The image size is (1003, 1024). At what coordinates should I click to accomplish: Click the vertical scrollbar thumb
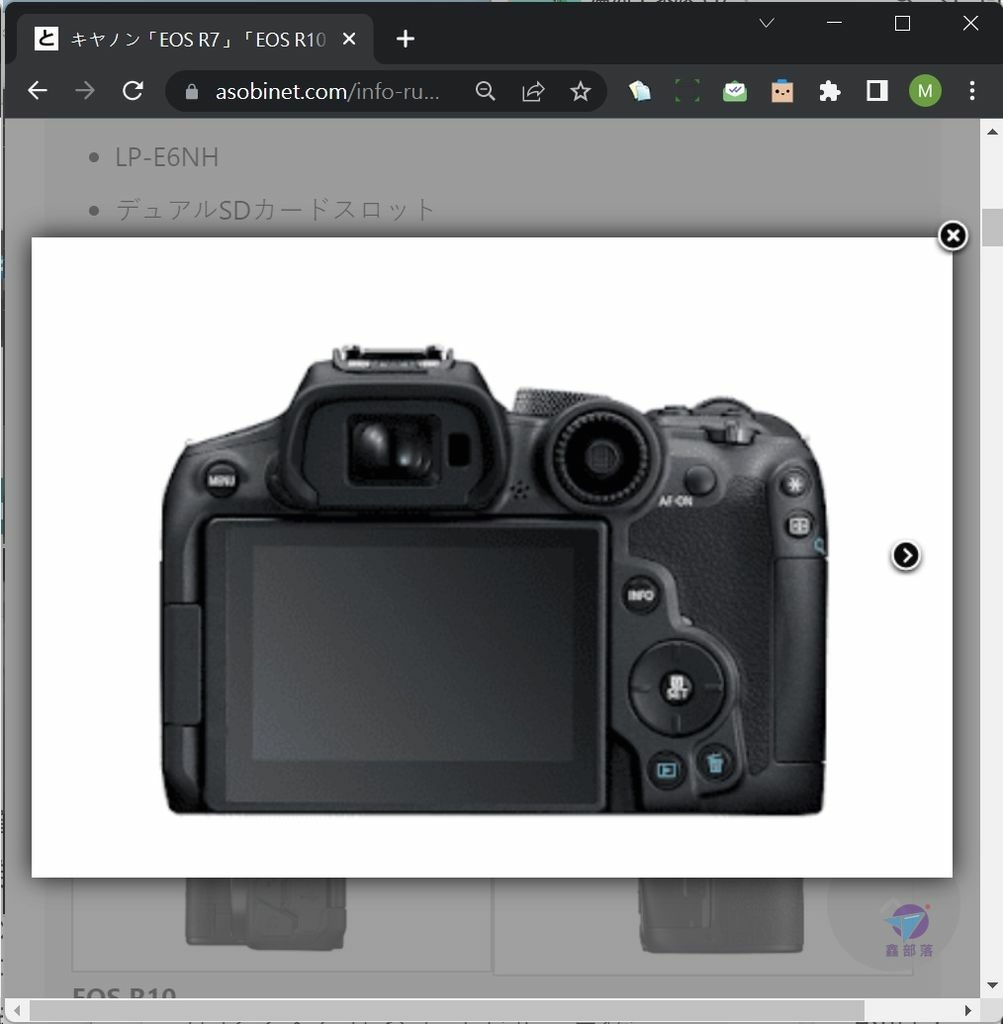[992, 227]
